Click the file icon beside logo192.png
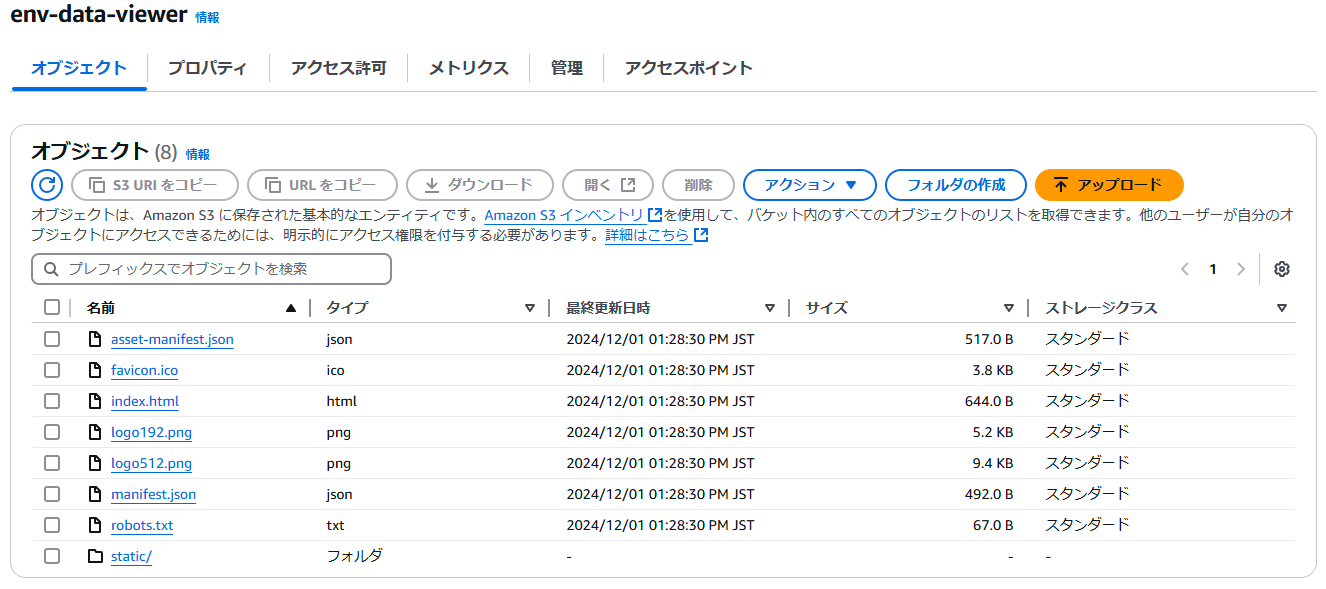1326x589 pixels. point(95,432)
